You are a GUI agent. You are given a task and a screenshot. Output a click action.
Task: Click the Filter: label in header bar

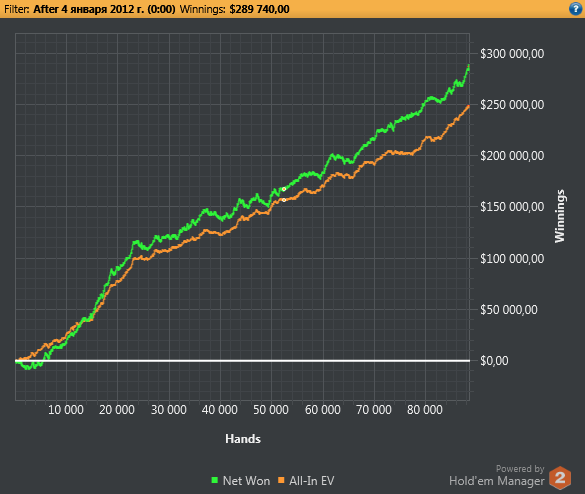click(x=16, y=9)
